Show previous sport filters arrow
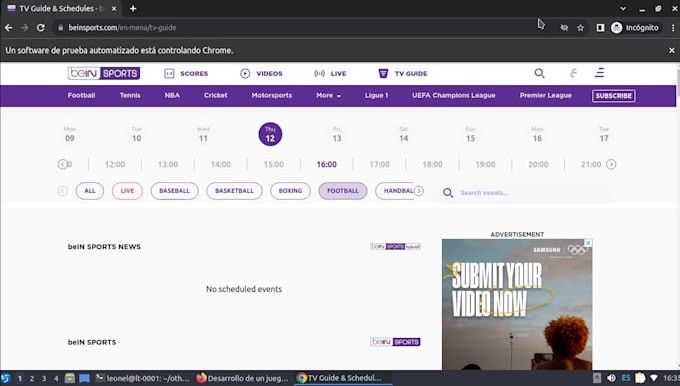Viewport: 680px width, 386px height. pos(62,191)
